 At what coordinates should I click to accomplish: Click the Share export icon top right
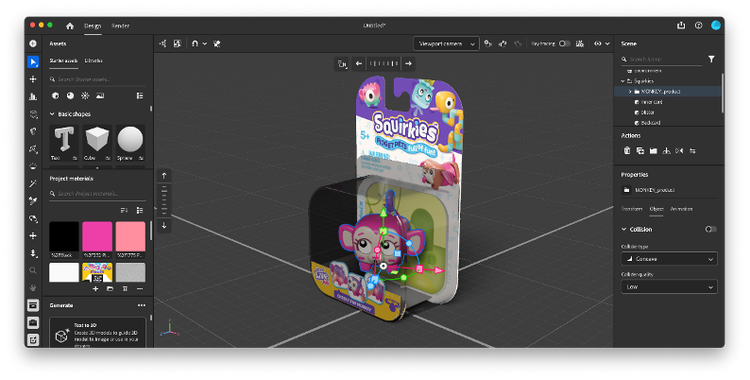pyautogui.click(x=681, y=25)
